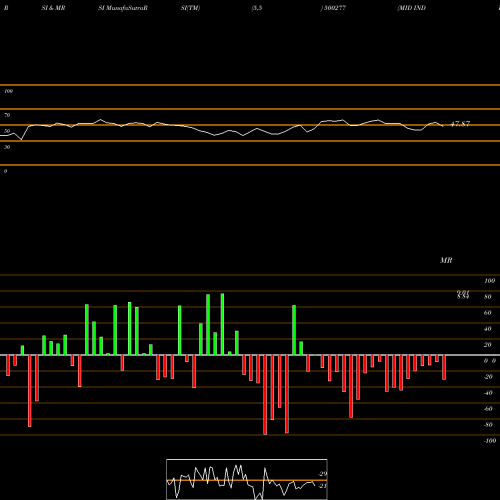This screenshot has height=500, width=500.
Task: Click the MR axis label 80
Action: click(x=488, y=297)
